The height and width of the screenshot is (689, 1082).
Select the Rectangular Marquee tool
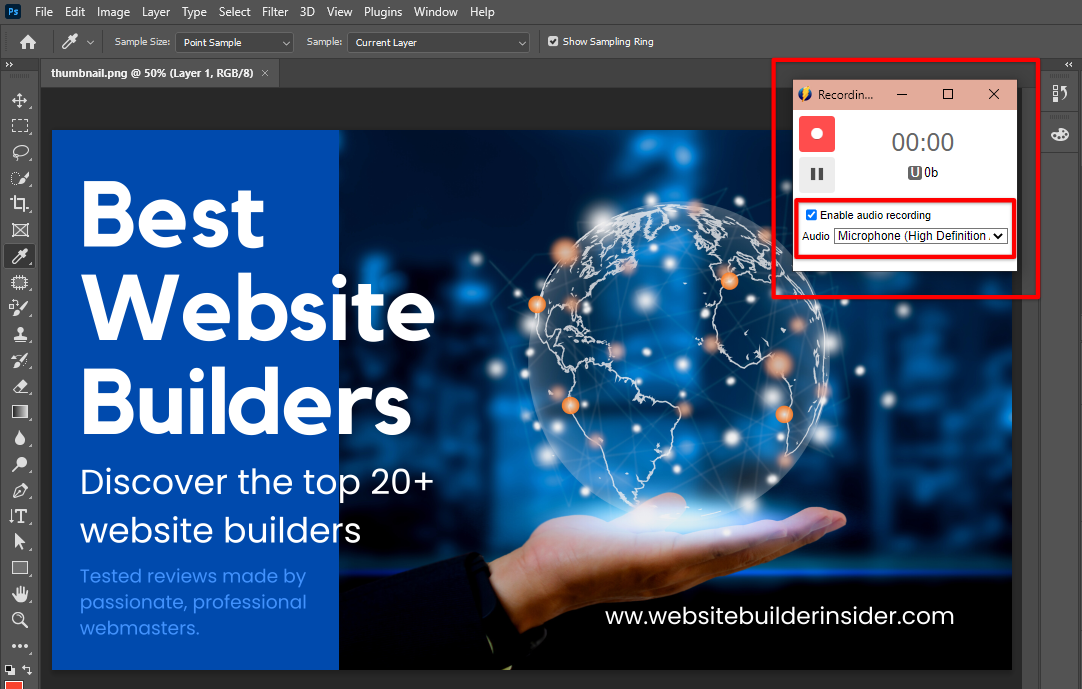pos(20,126)
